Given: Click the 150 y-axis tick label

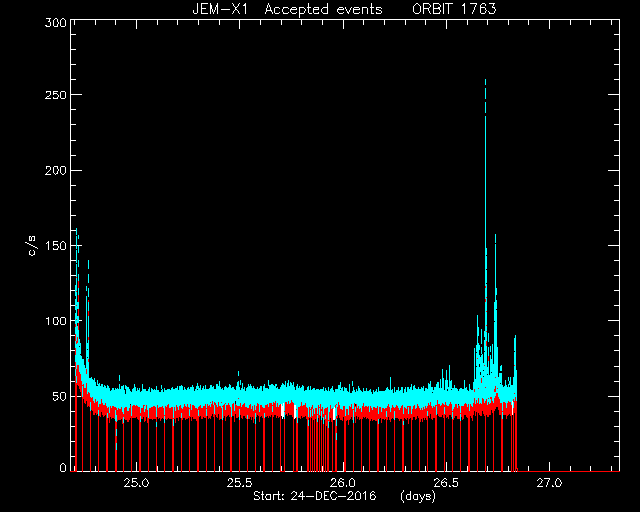Looking at the screenshot, I should [56, 246].
